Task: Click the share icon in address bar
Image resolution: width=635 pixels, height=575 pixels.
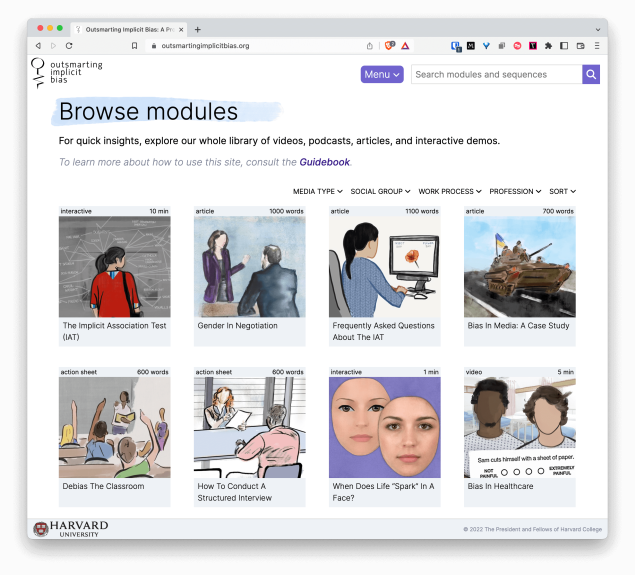Action: (370, 46)
